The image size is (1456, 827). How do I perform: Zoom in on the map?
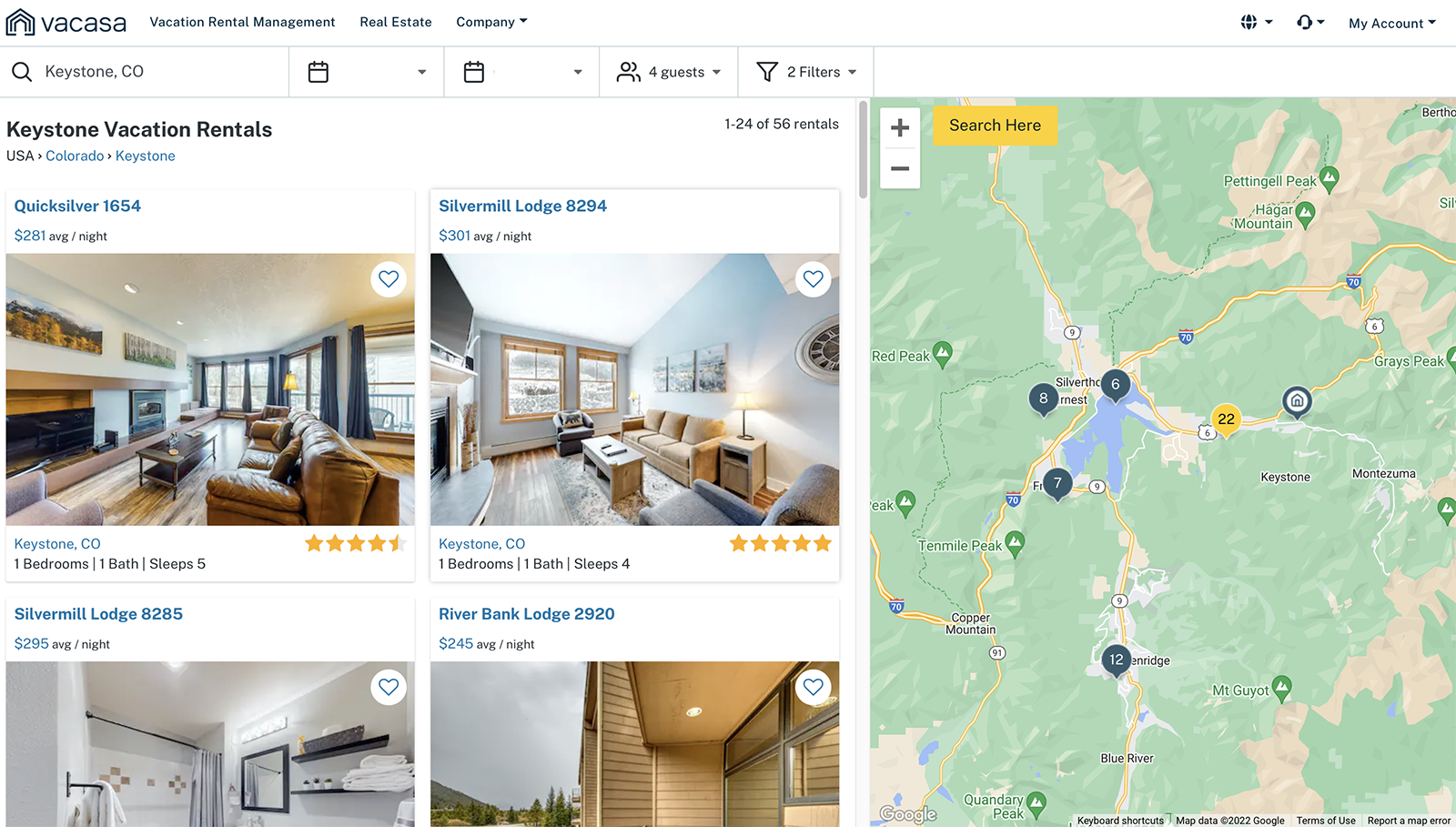pyautogui.click(x=899, y=128)
